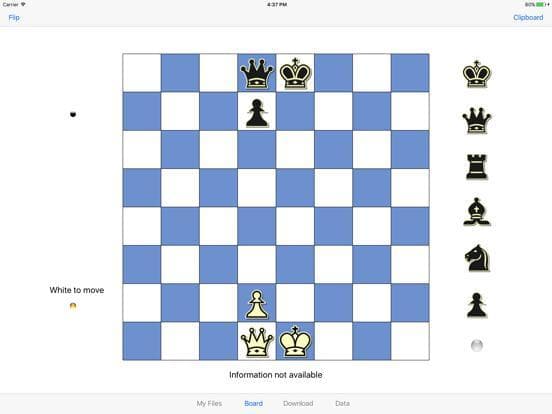
Task: Switch to the Data tab
Action: [x=343, y=403]
